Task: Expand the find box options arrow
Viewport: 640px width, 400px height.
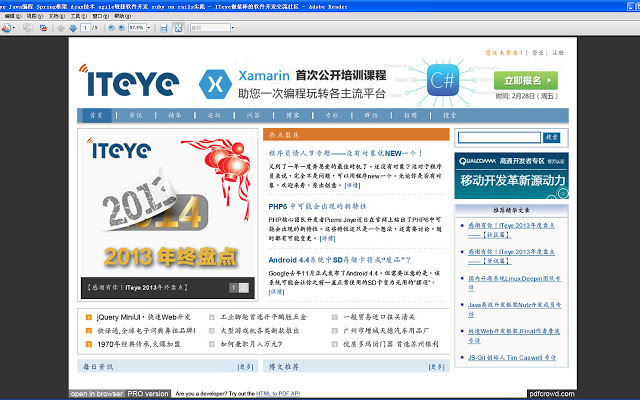Action: click(x=233, y=28)
